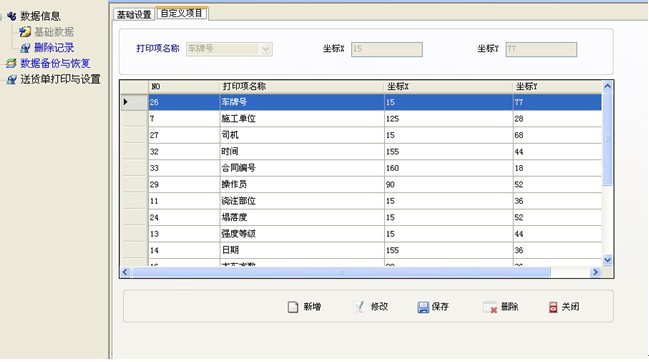Image resolution: width=649 pixels, height=362 pixels.
Task: Click the 关闭 red icon
Action: tap(553, 307)
